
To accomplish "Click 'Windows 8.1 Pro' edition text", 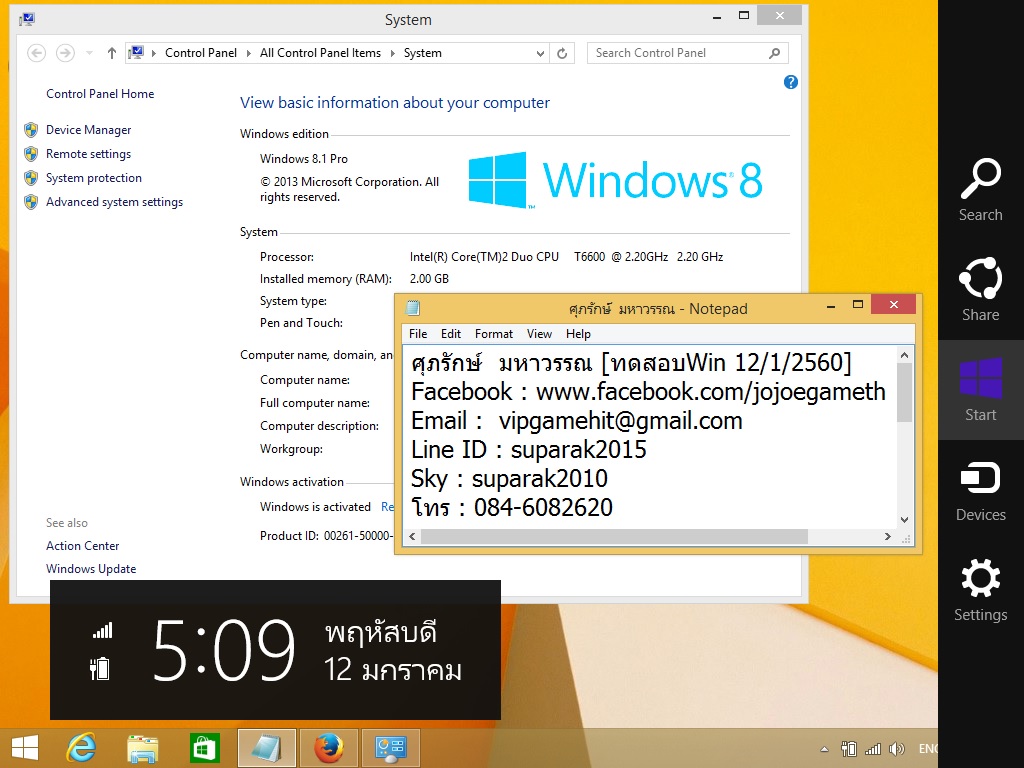I will point(304,159).
